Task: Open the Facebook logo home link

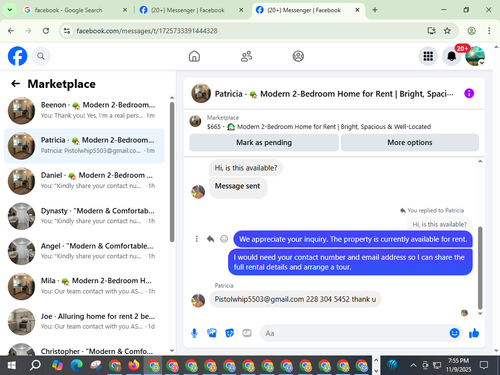Action: click(17, 56)
